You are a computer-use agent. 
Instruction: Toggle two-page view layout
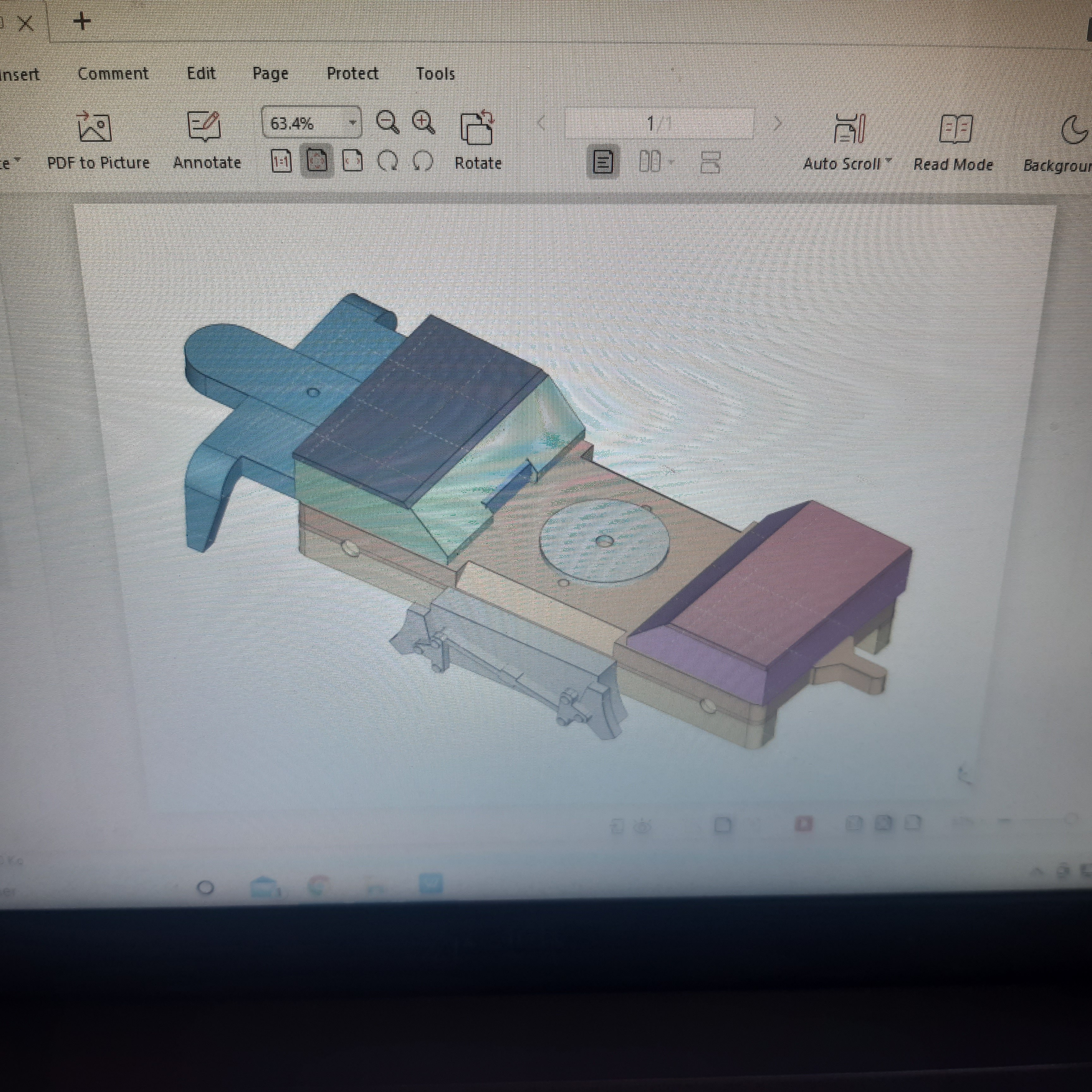pos(650,162)
